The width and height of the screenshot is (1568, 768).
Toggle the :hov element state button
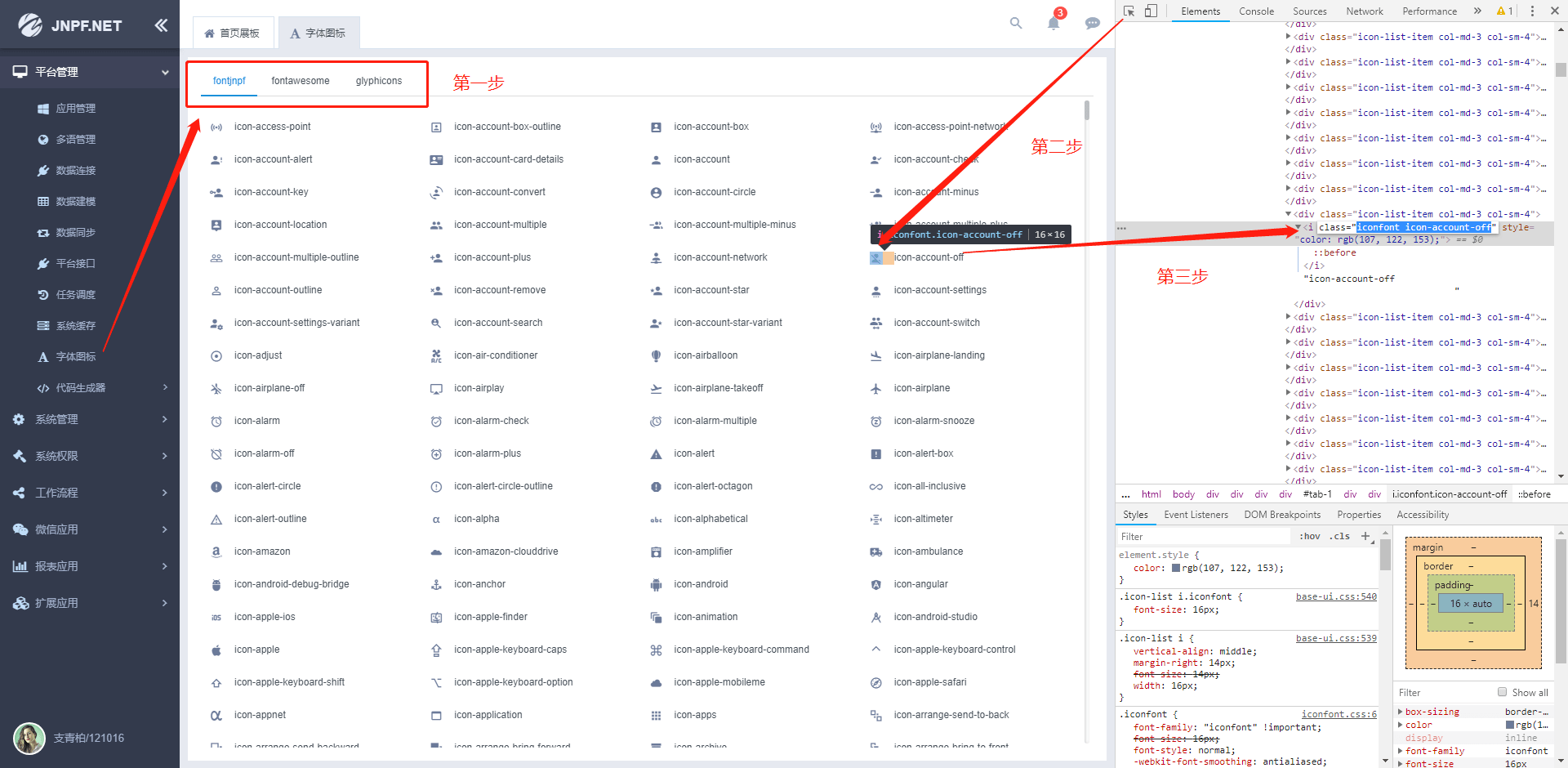(x=1310, y=536)
